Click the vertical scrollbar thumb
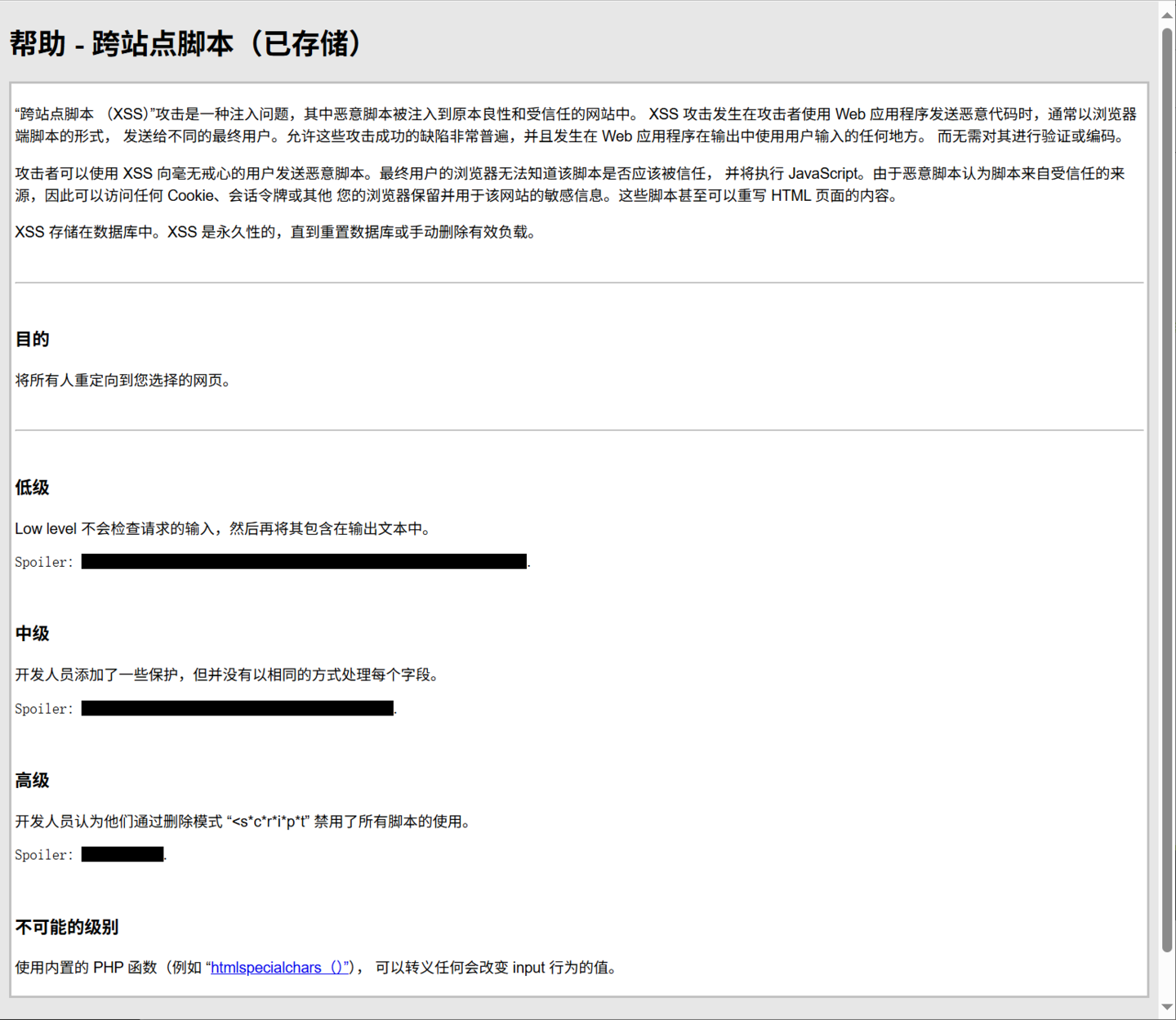This screenshot has height=1020, width=1176. click(x=1167, y=490)
